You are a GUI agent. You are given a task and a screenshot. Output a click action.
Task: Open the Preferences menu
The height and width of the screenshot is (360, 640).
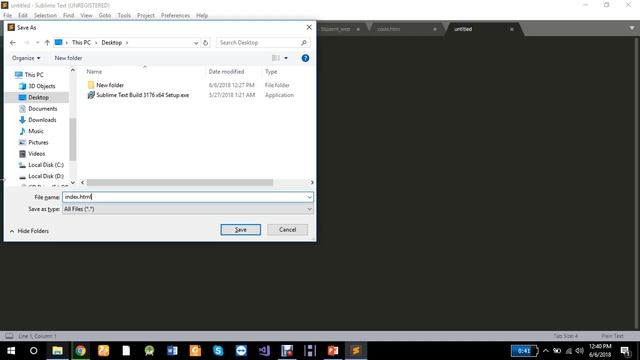[x=176, y=15]
